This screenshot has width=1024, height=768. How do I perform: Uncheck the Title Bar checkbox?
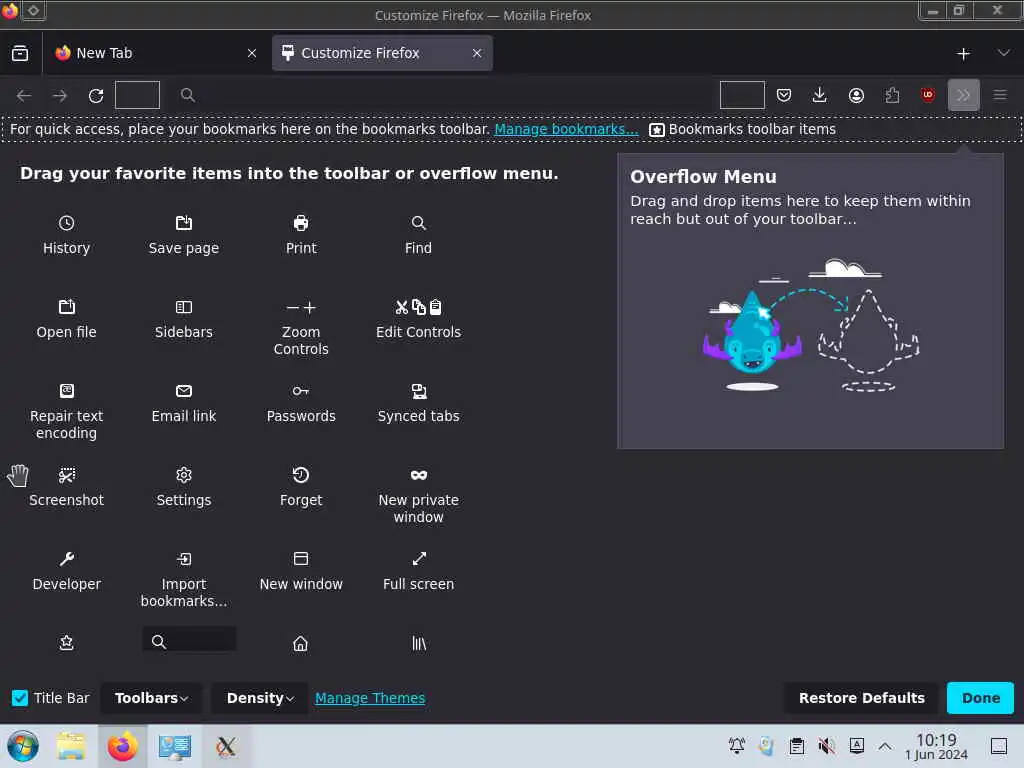click(20, 698)
